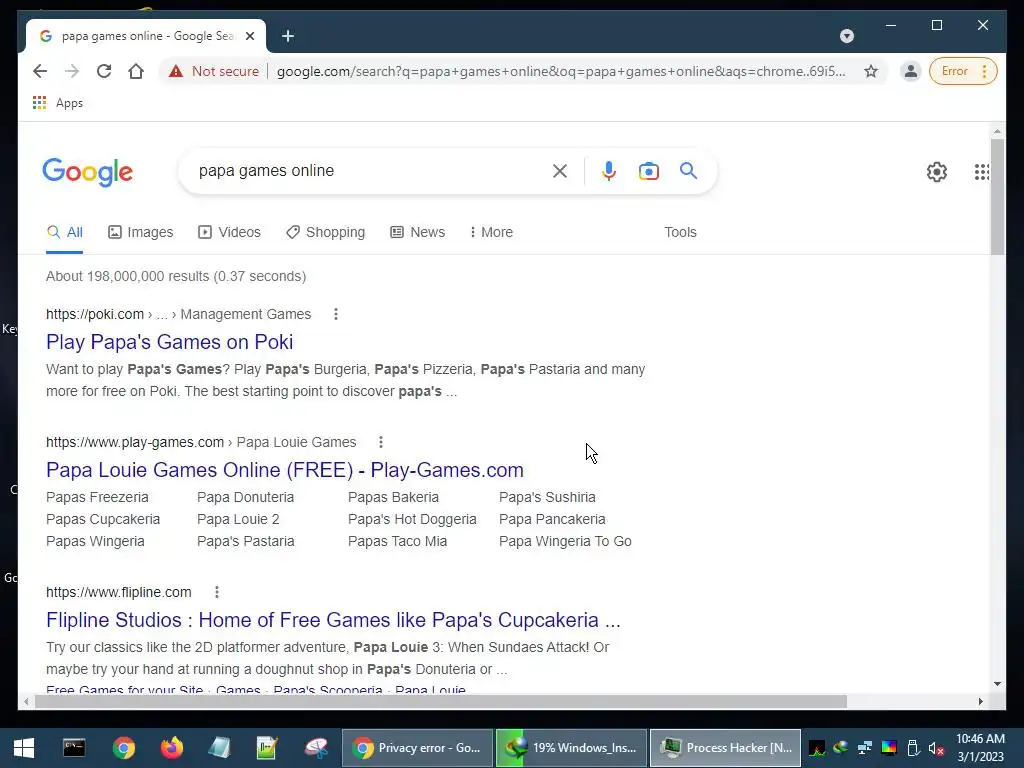
Task: Click the Papa's Pastaria sitelink
Action: tap(246, 541)
